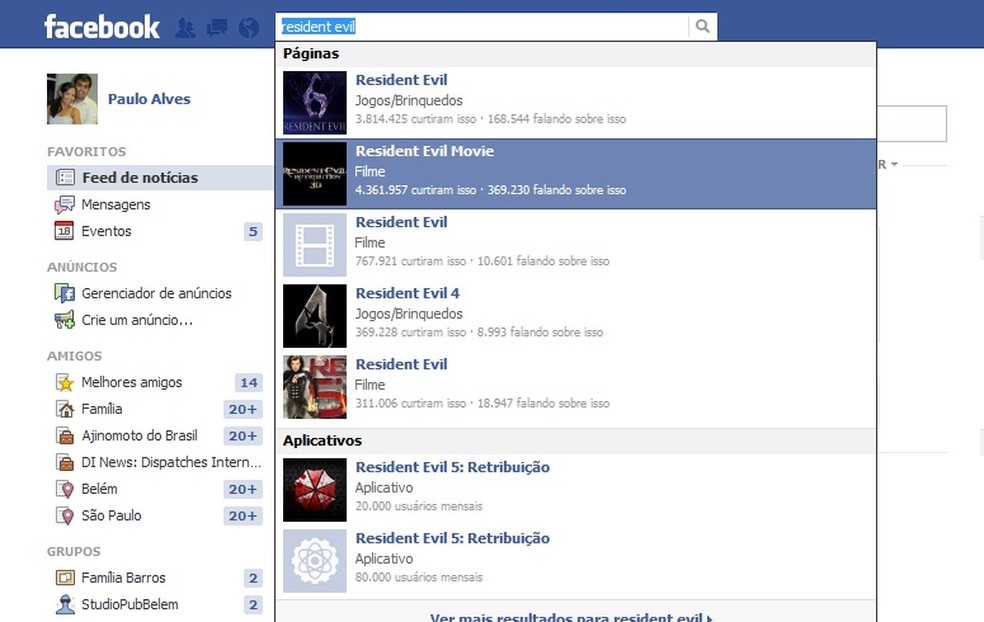Click the film strip placeholder thumbnail
Screen dimensions: 984x622
(x=314, y=245)
